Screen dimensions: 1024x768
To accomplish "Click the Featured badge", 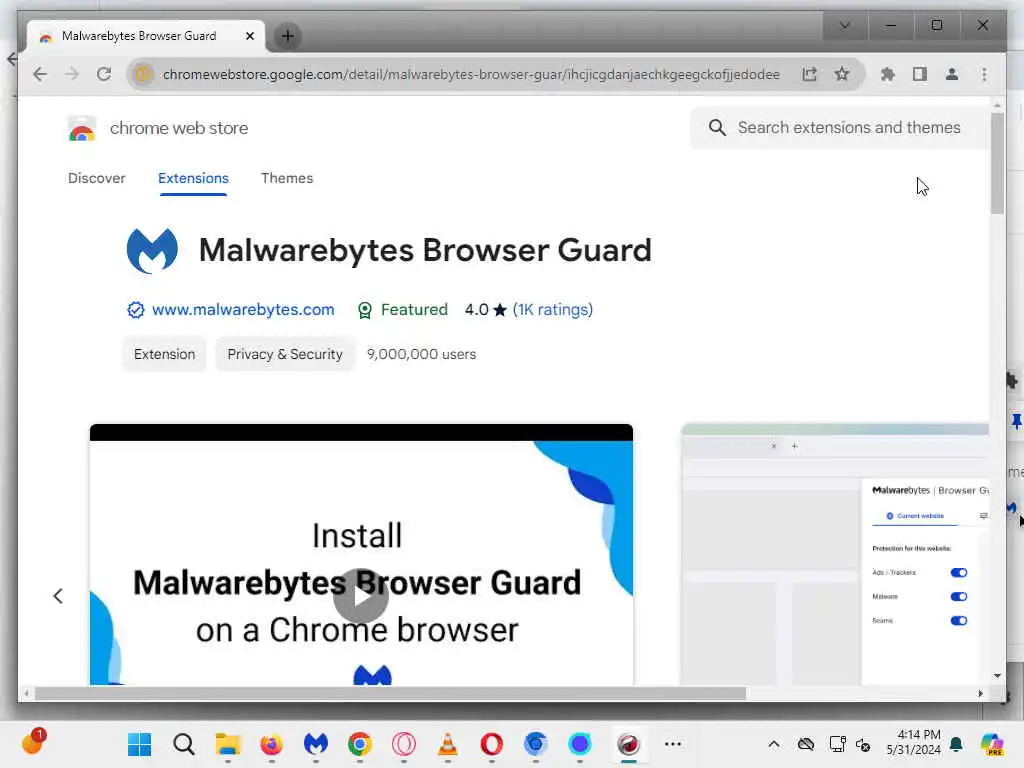I will [x=403, y=310].
